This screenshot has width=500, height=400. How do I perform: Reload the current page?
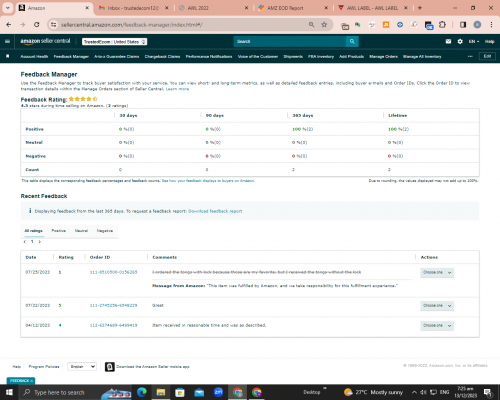pyautogui.click(x=37, y=25)
